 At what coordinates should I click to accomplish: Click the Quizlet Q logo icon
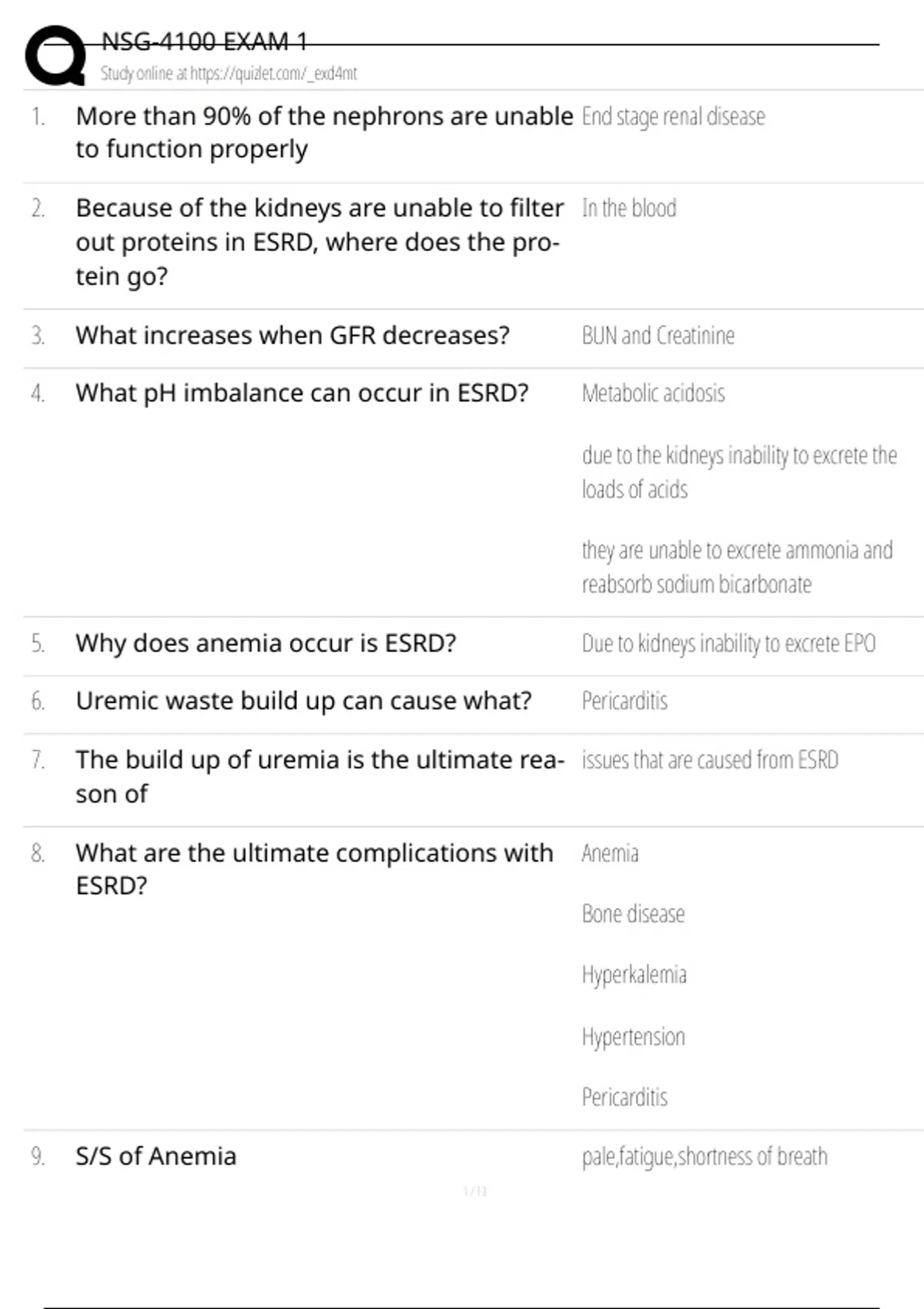pos(55,55)
